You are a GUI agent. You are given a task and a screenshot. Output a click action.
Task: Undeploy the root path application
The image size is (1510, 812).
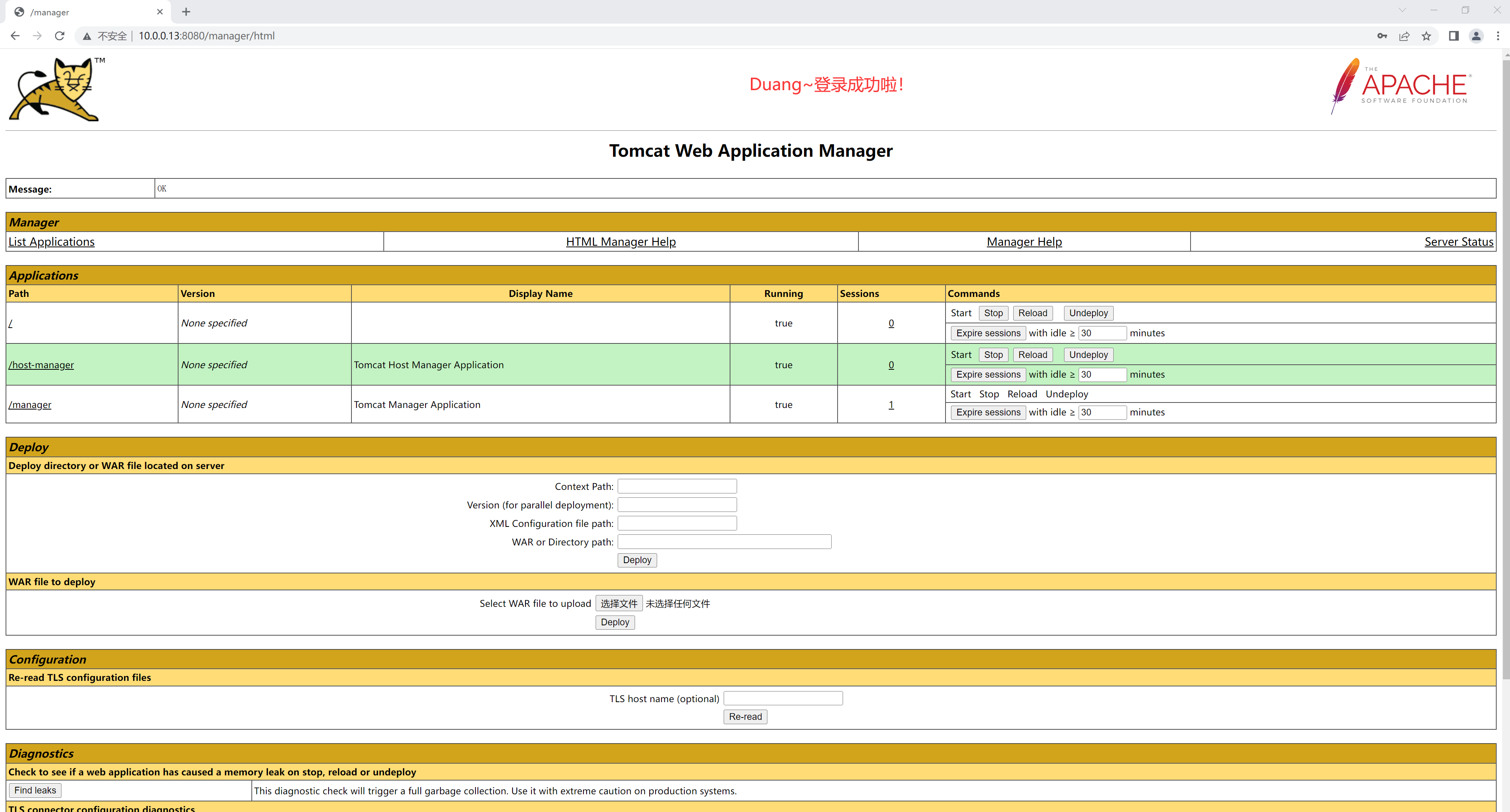point(1088,313)
